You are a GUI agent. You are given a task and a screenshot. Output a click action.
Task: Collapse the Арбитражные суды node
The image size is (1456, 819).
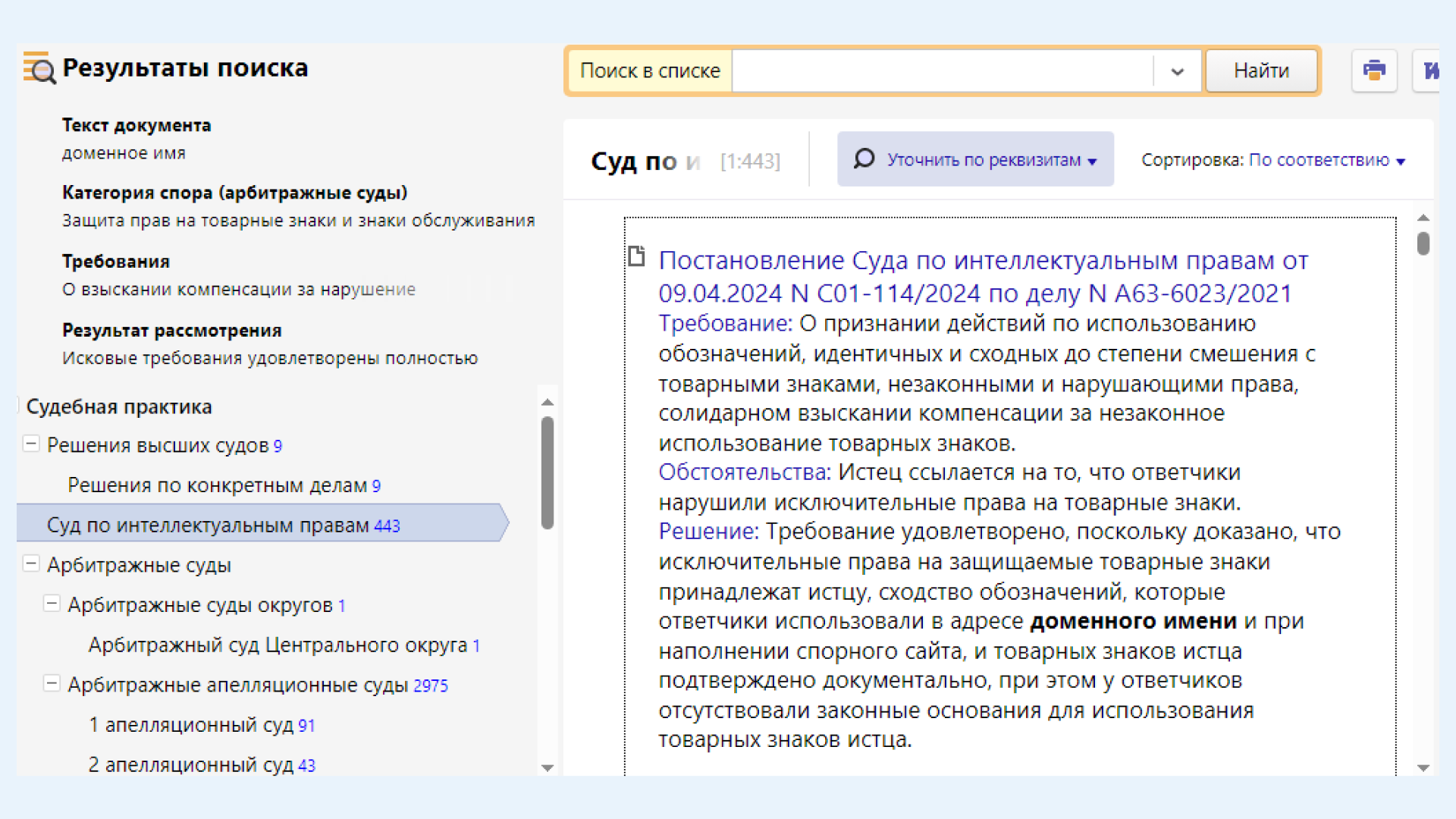pos(31,563)
